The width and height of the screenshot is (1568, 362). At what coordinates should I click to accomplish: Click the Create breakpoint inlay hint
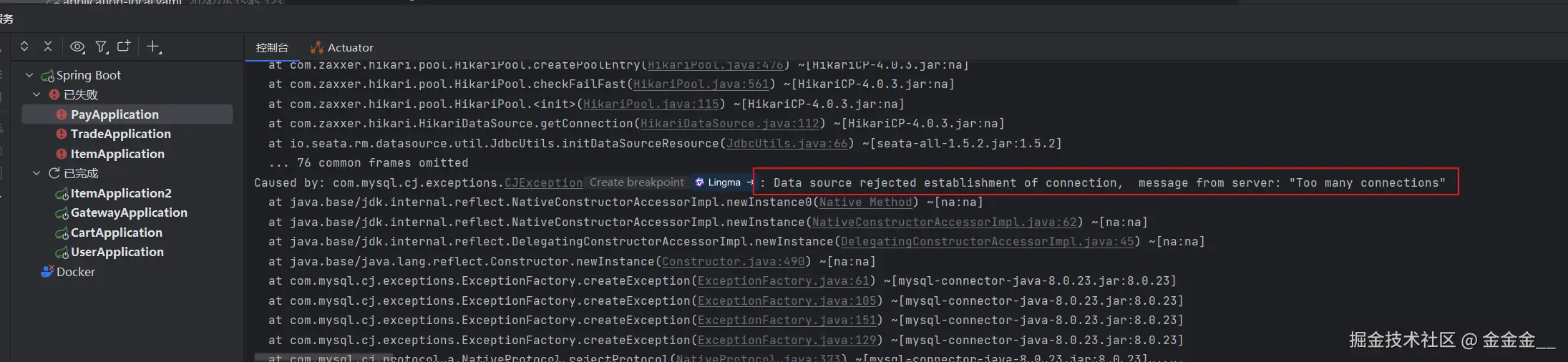637,182
